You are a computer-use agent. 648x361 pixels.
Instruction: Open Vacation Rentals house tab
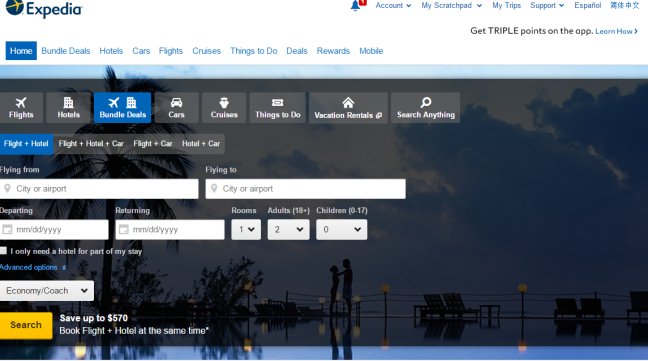point(348,108)
